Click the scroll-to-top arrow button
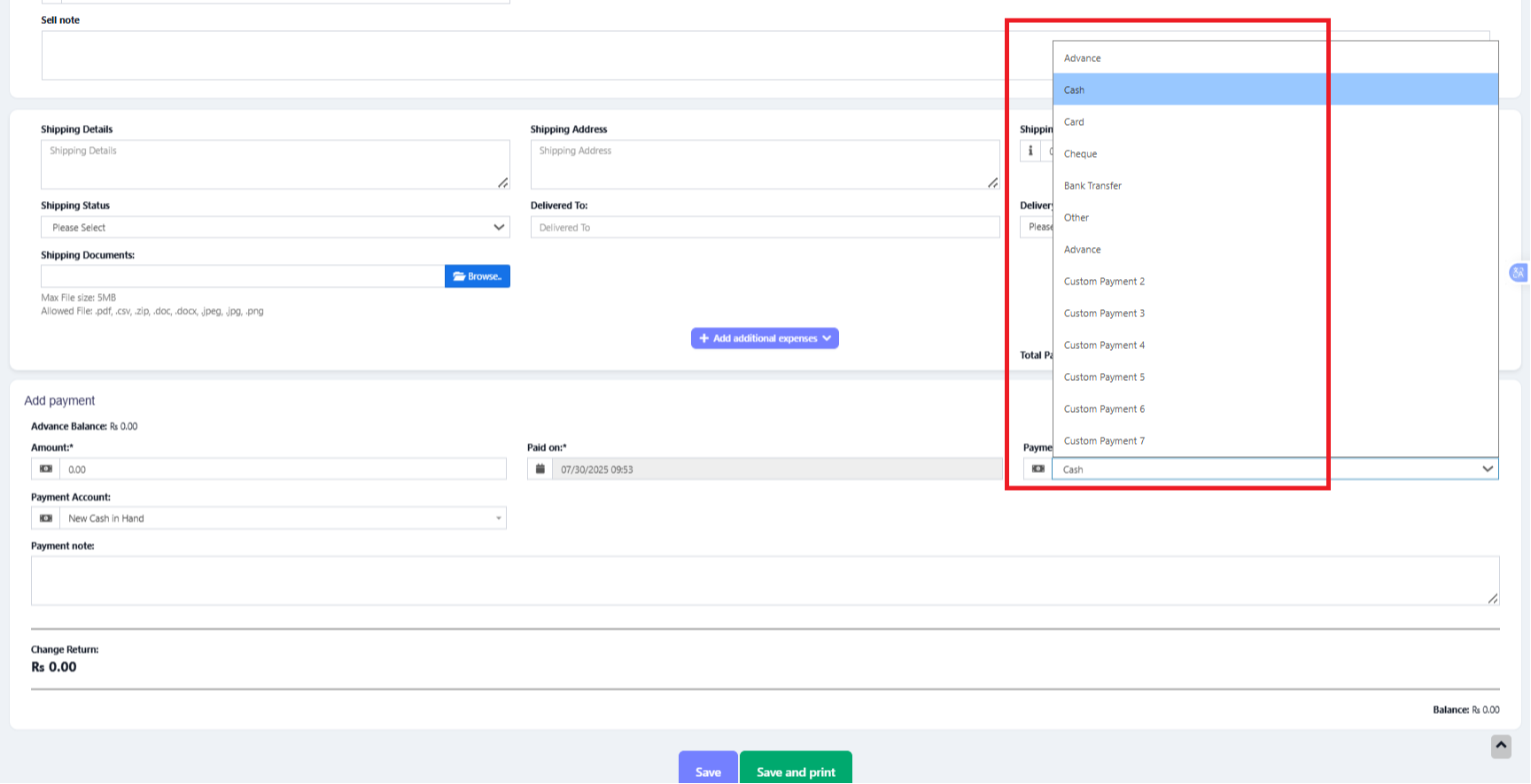 click(1501, 746)
